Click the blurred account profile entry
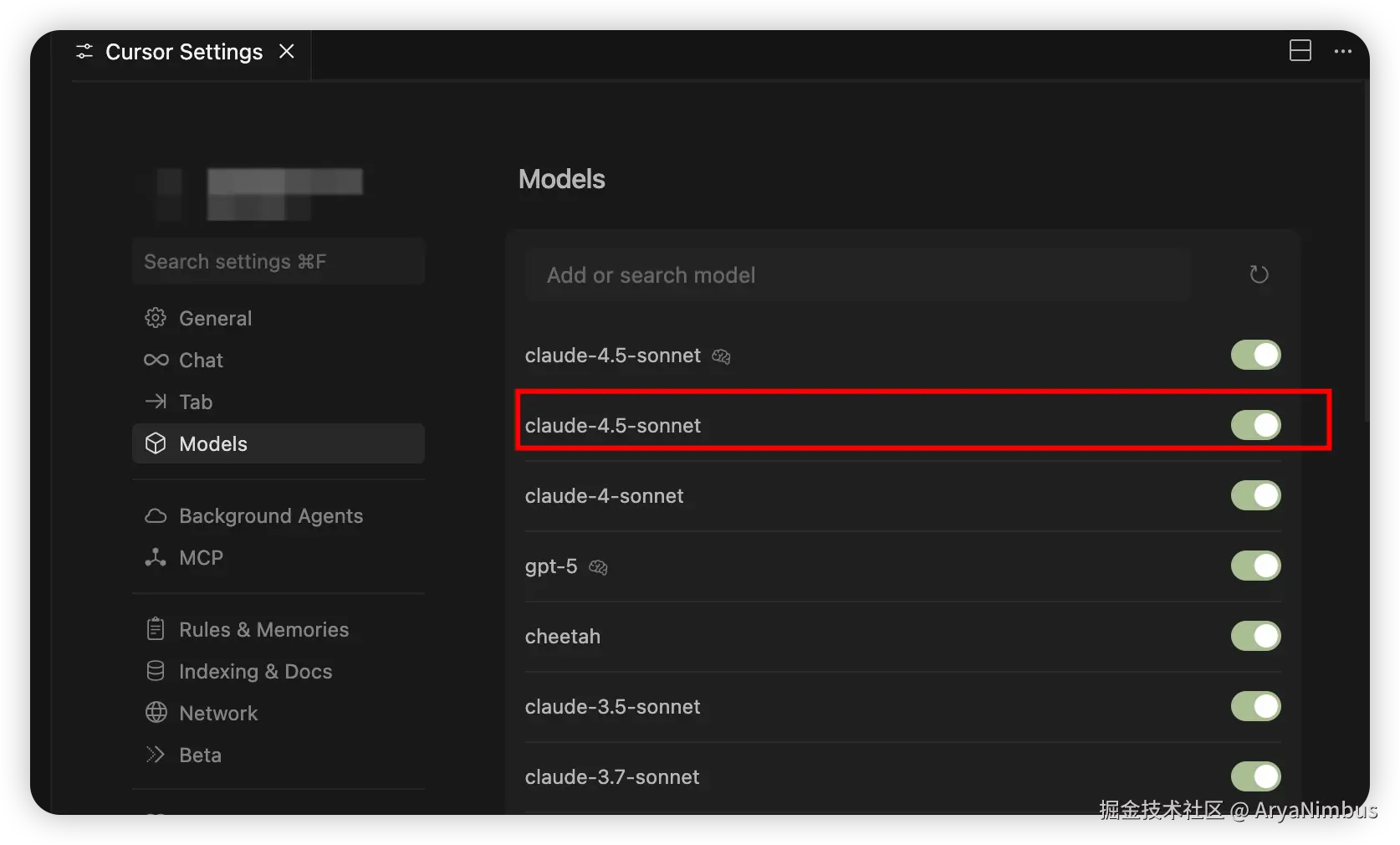Image resolution: width=1400 pixels, height=845 pixels. (x=261, y=194)
